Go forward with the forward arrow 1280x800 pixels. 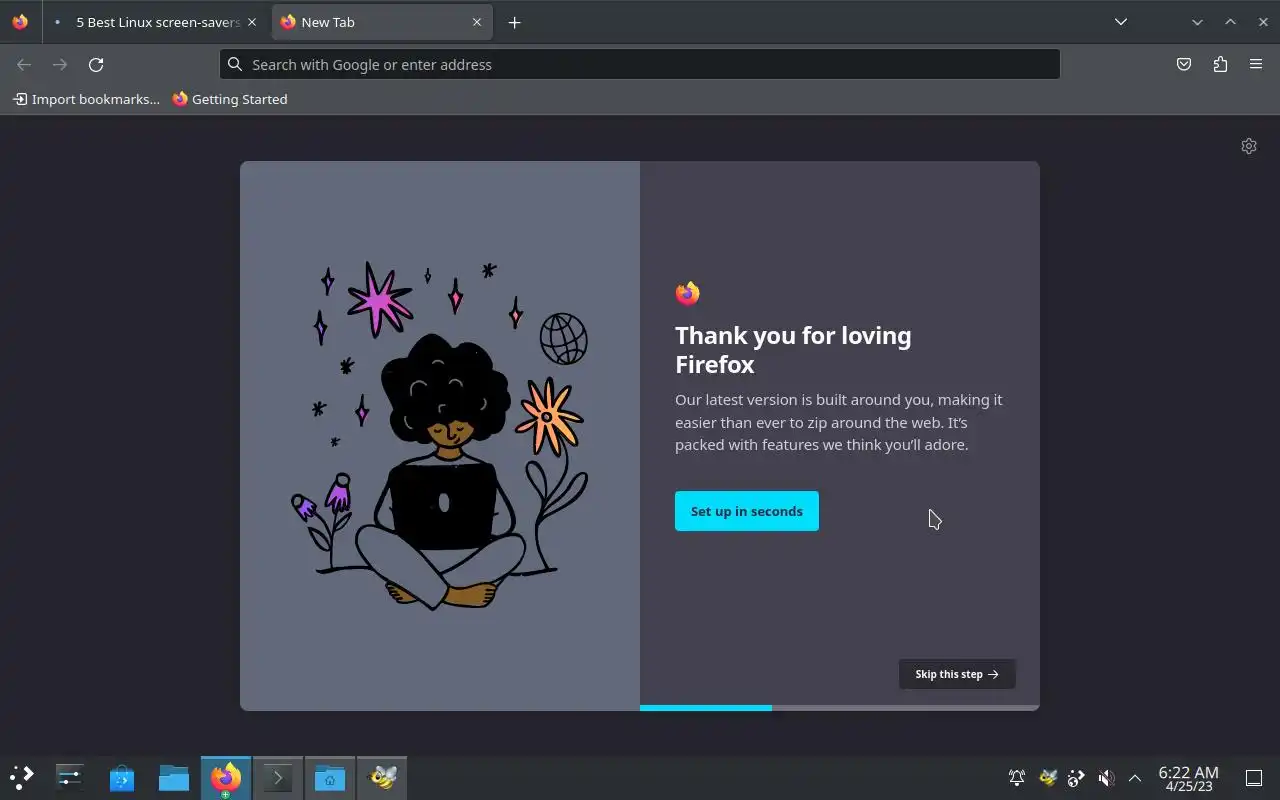[60, 64]
